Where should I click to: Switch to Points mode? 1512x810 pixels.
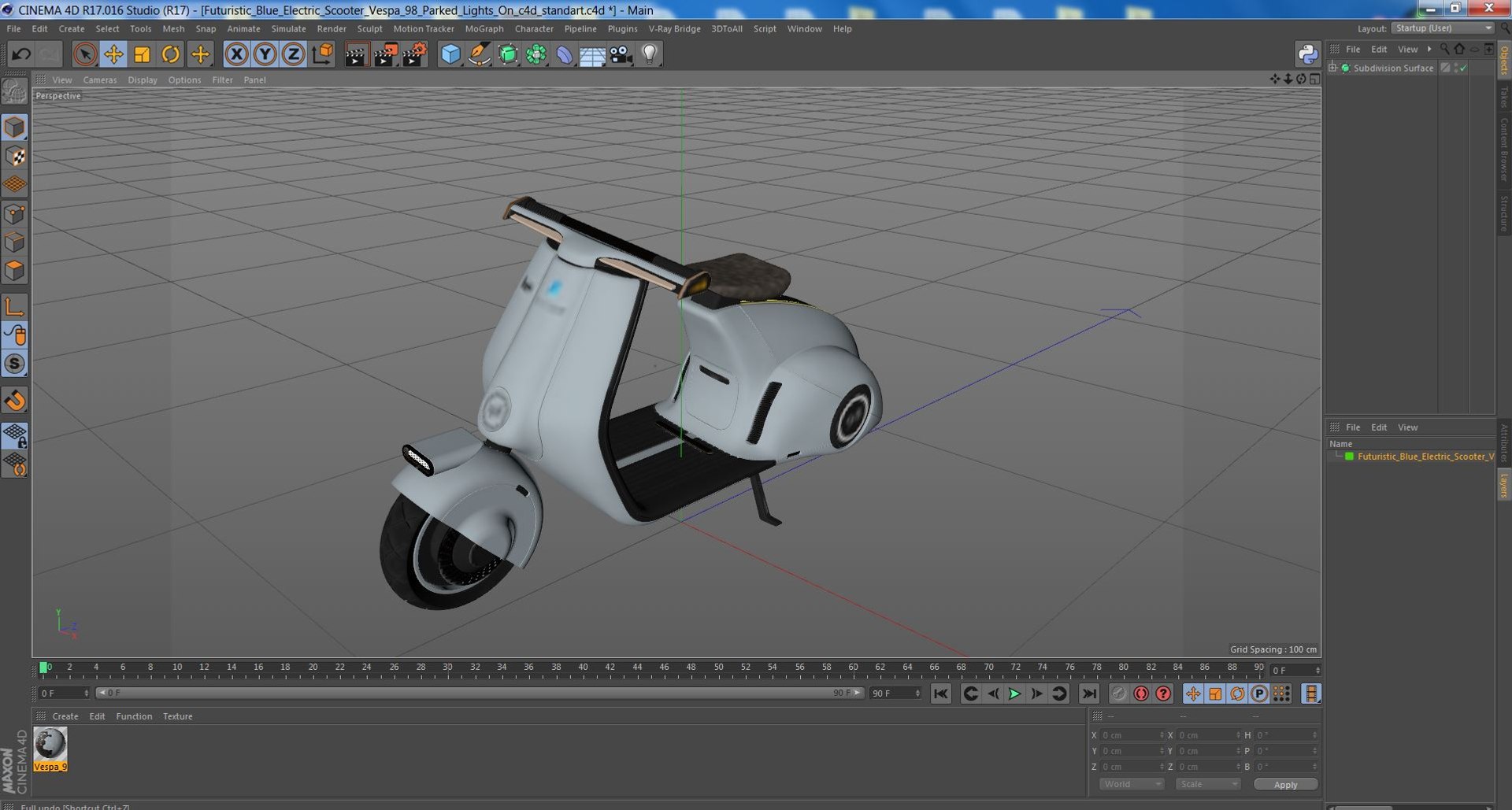click(x=14, y=213)
